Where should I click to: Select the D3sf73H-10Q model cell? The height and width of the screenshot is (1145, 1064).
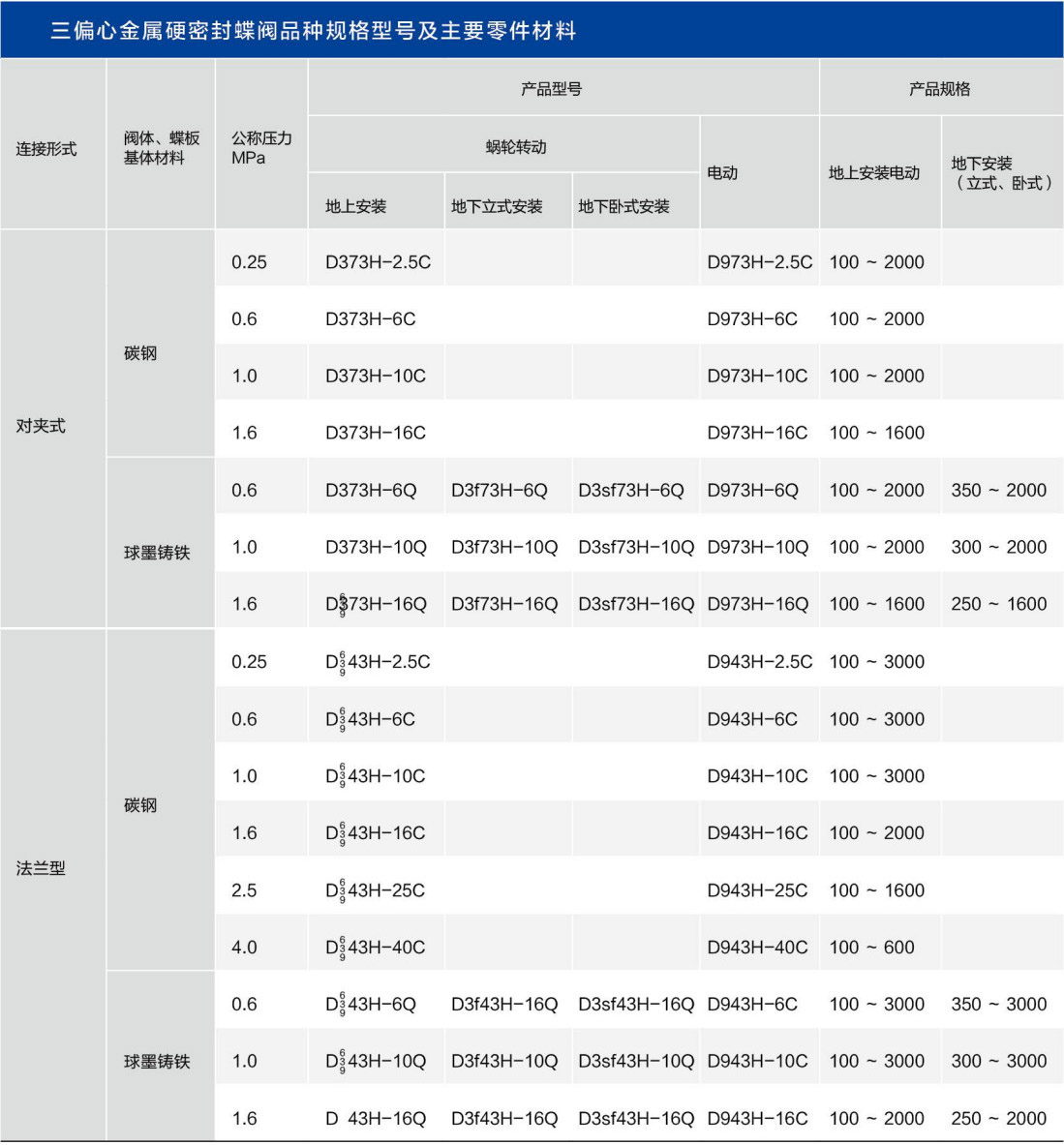(635, 548)
